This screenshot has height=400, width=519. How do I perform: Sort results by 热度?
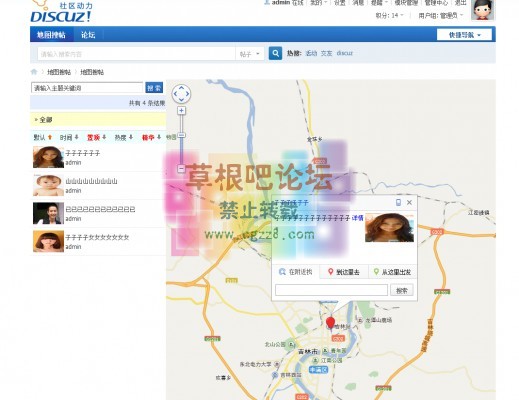pos(124,137)
